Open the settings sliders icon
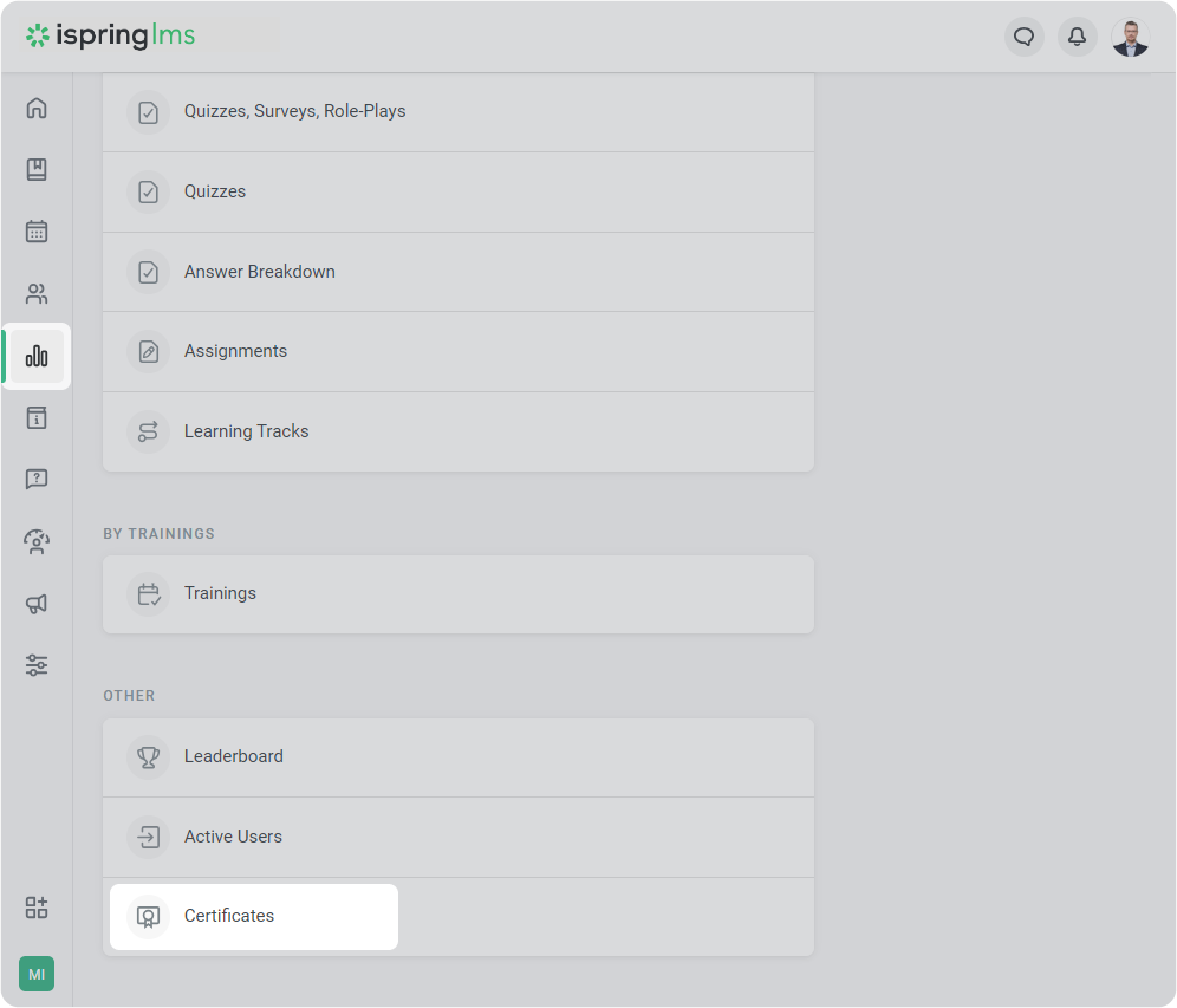Viewport: 1177px width, 1008px height. click(37, 665)
